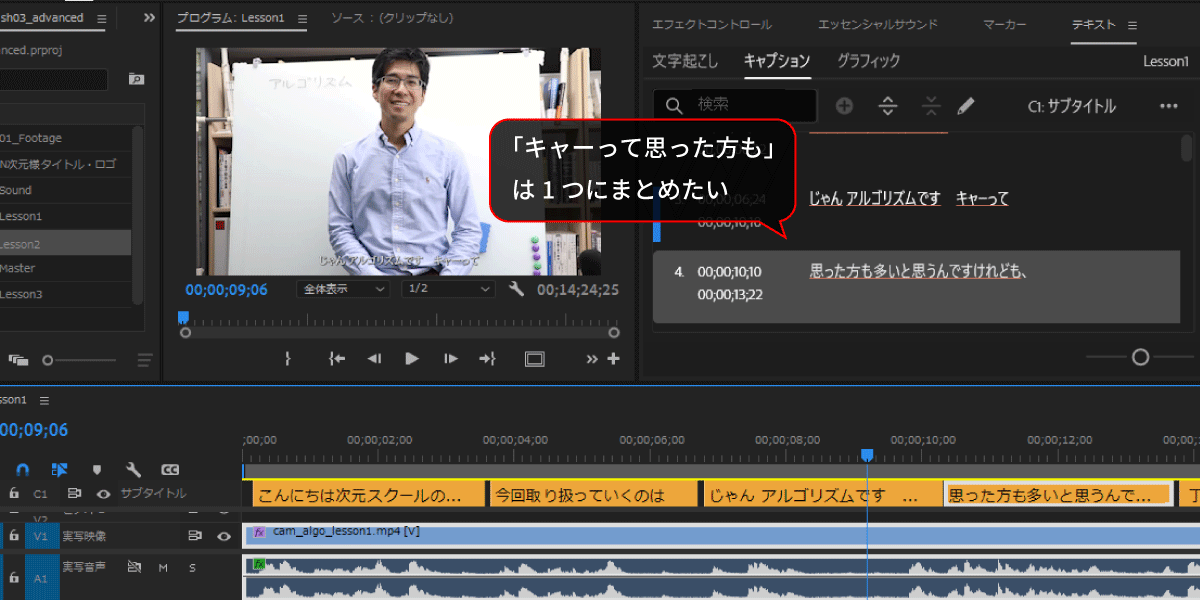
Task: Open the C1: サブタイトル track selector
Action: point(1071,106)
